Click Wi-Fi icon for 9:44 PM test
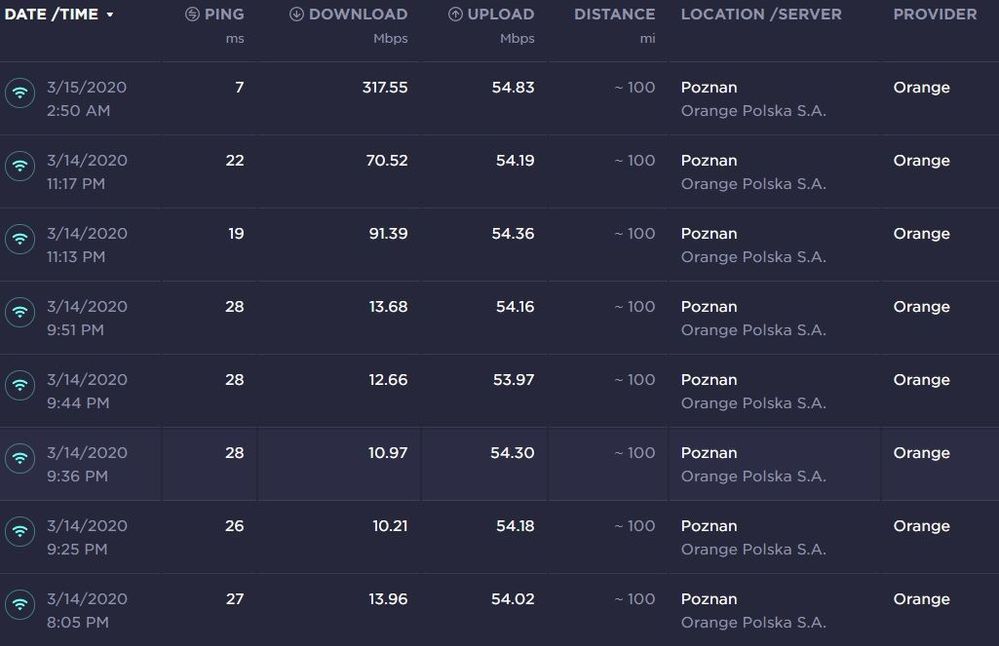The image size is (999, 646). (x=20, y=385)
